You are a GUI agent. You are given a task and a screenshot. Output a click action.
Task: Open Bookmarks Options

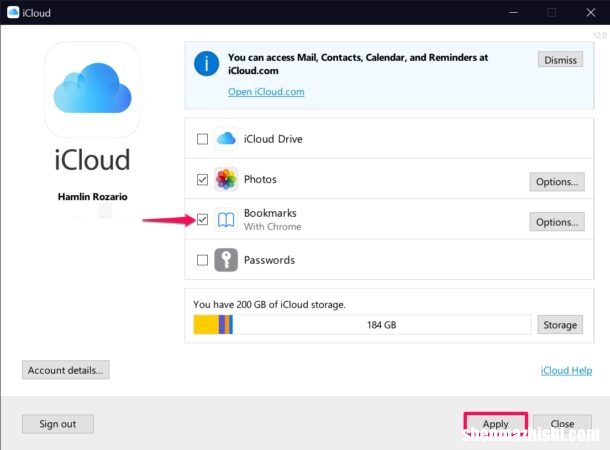[x=556, y=222]
